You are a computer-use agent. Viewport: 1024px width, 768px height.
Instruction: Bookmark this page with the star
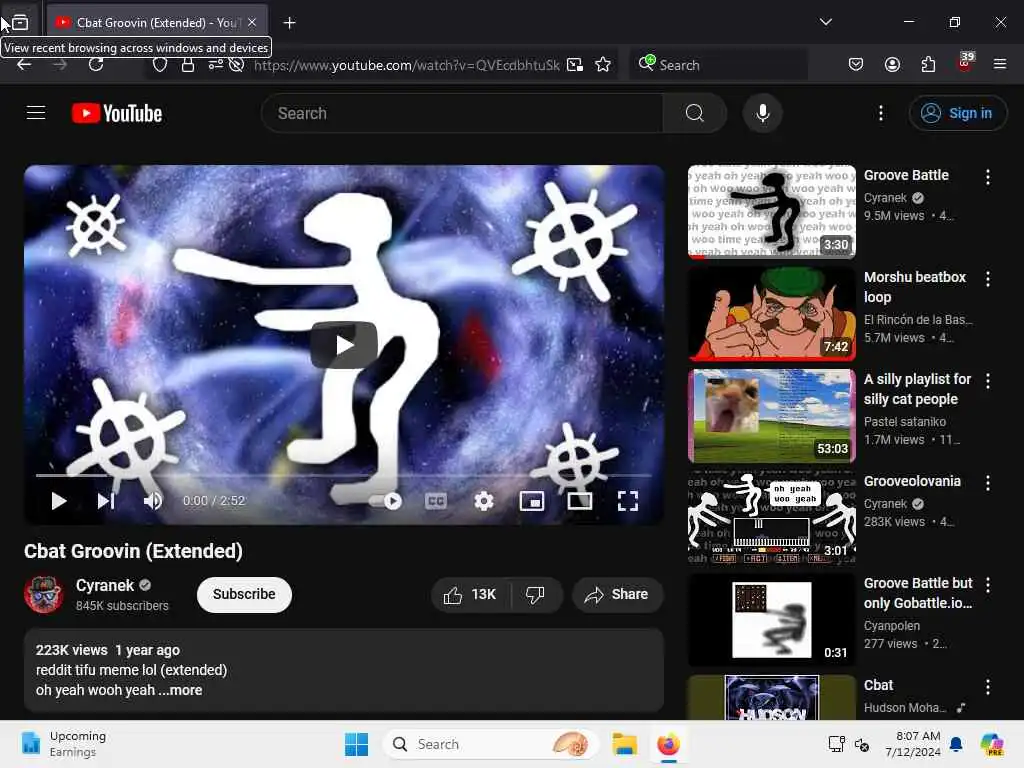click(603, 65)
